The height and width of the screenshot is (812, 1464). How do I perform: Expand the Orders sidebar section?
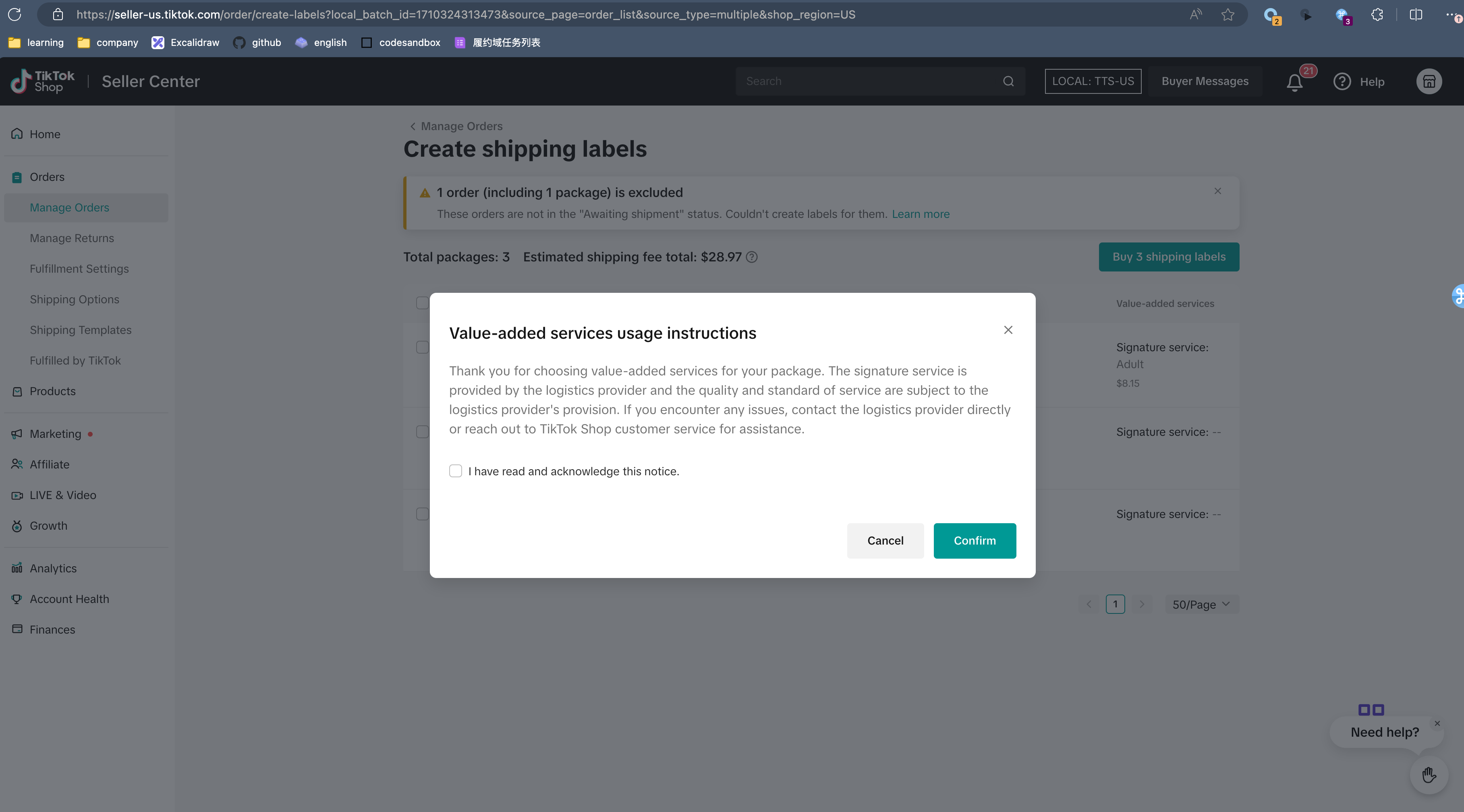pos(47,177)
